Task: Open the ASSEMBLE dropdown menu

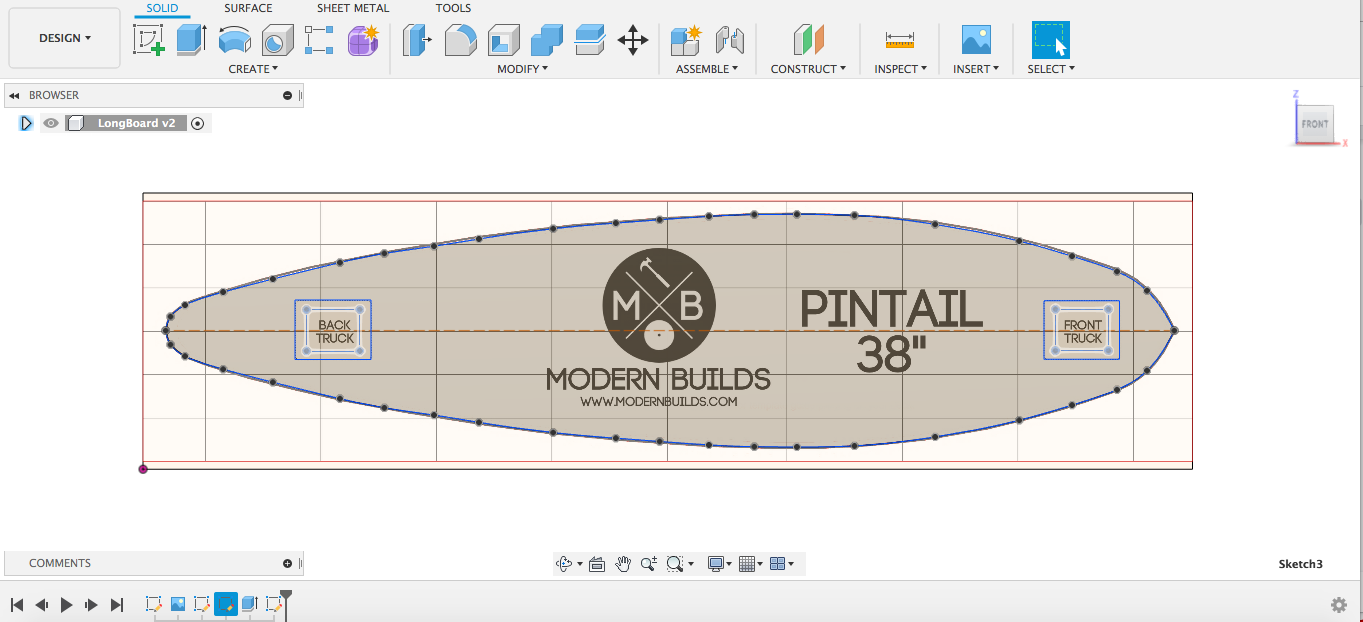Action: [x=707, y=69]
